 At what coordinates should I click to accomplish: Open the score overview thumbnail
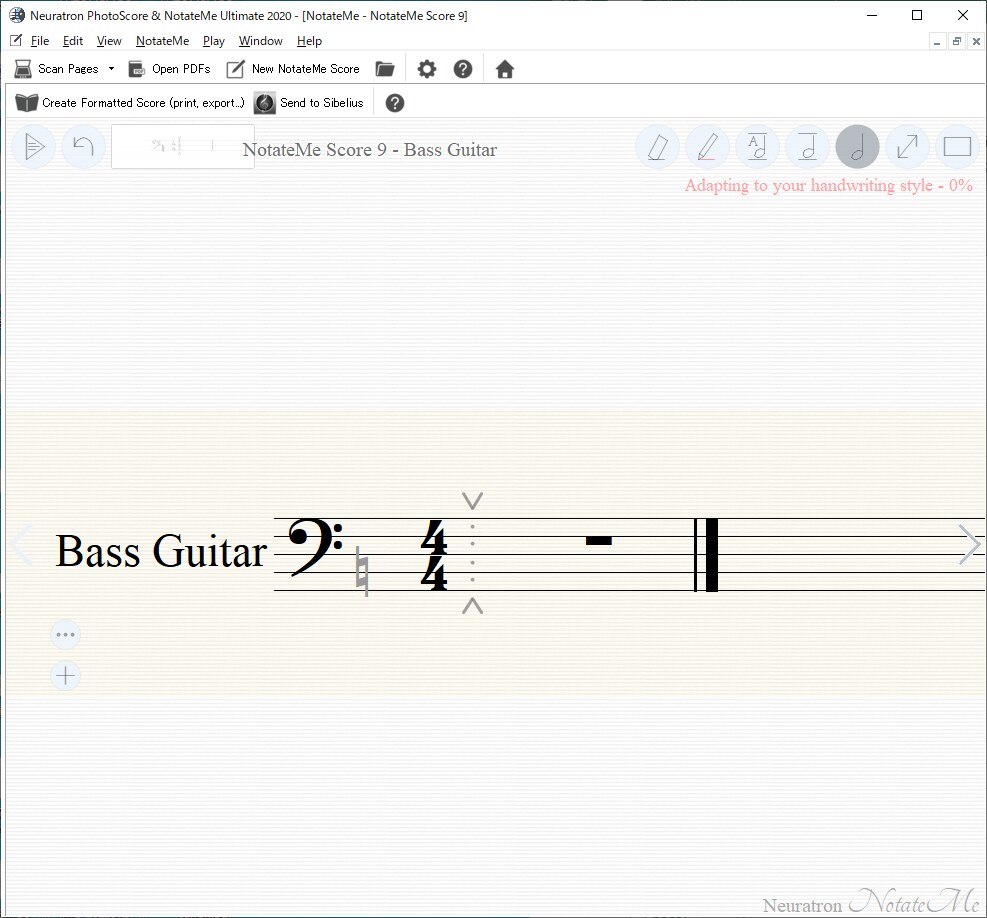183,147
